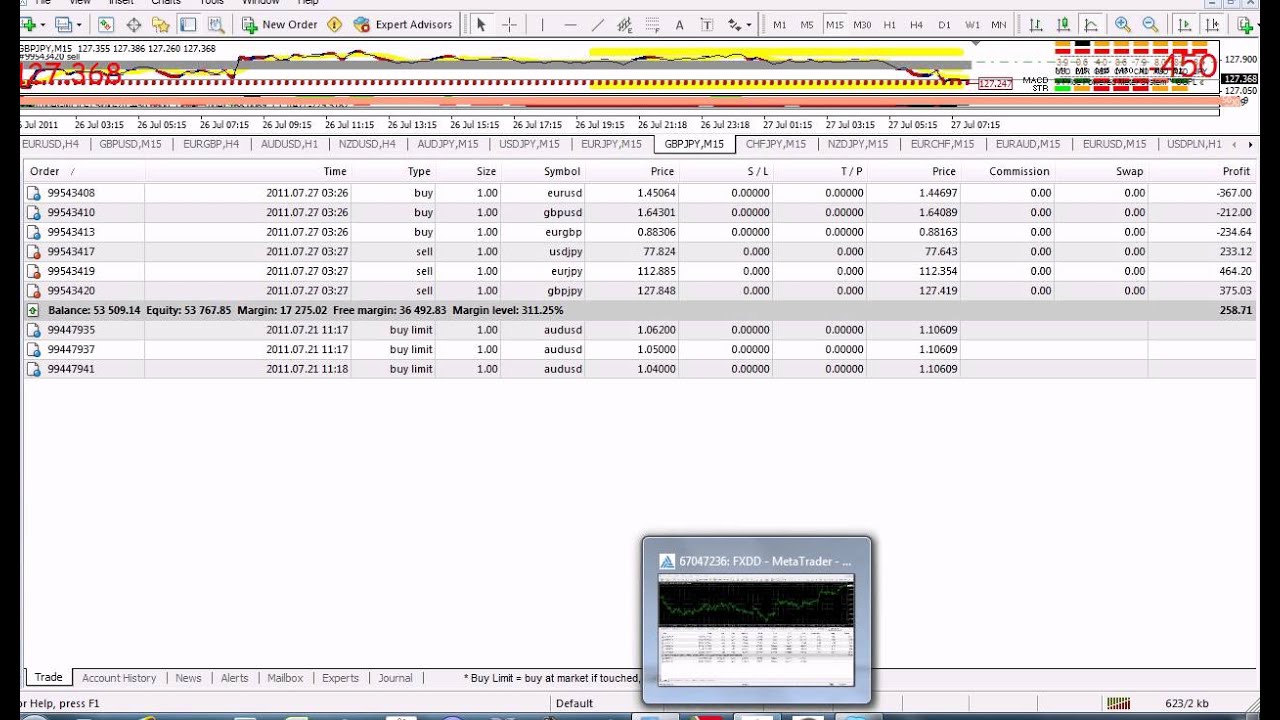Activate the H4 timeframe button
This screenshot has width=1280, height=720.
(x=916, y=24)
